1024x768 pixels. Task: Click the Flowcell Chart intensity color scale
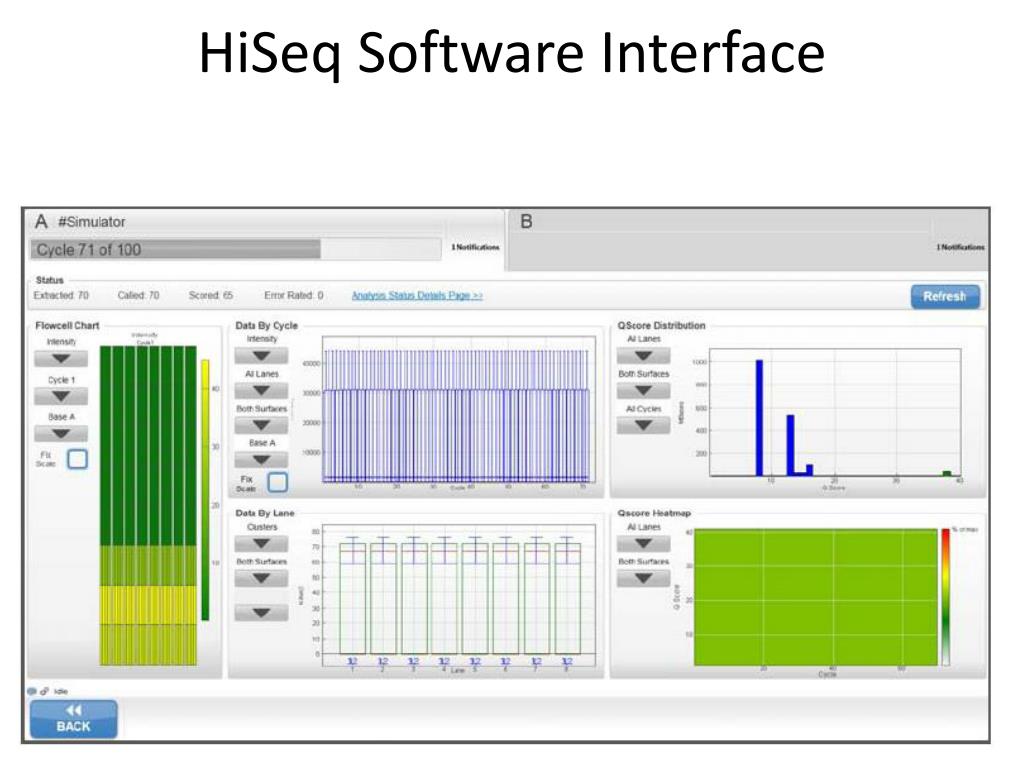point(205,490)
